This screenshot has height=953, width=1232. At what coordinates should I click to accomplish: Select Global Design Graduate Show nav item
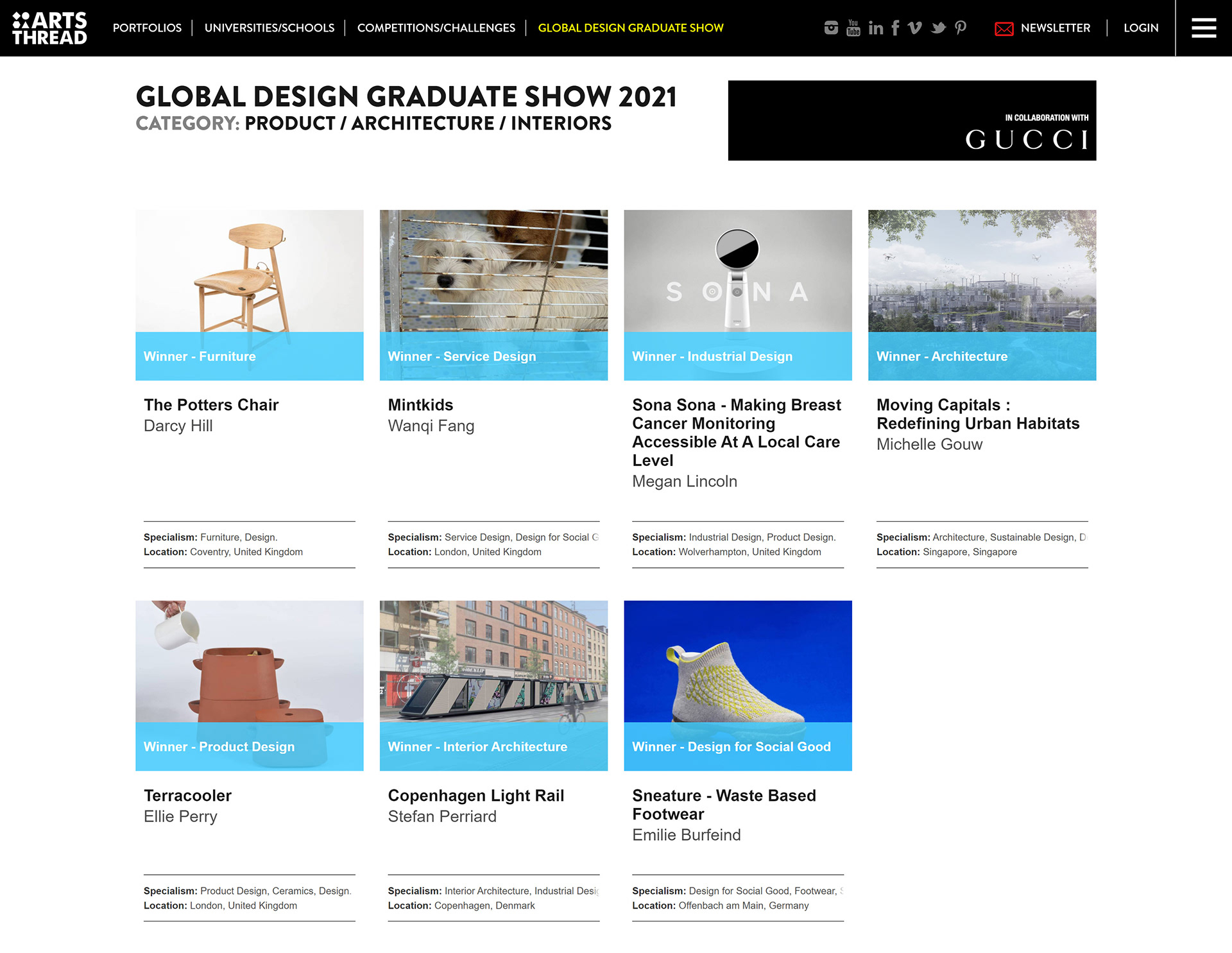click(x=631, y=28)
